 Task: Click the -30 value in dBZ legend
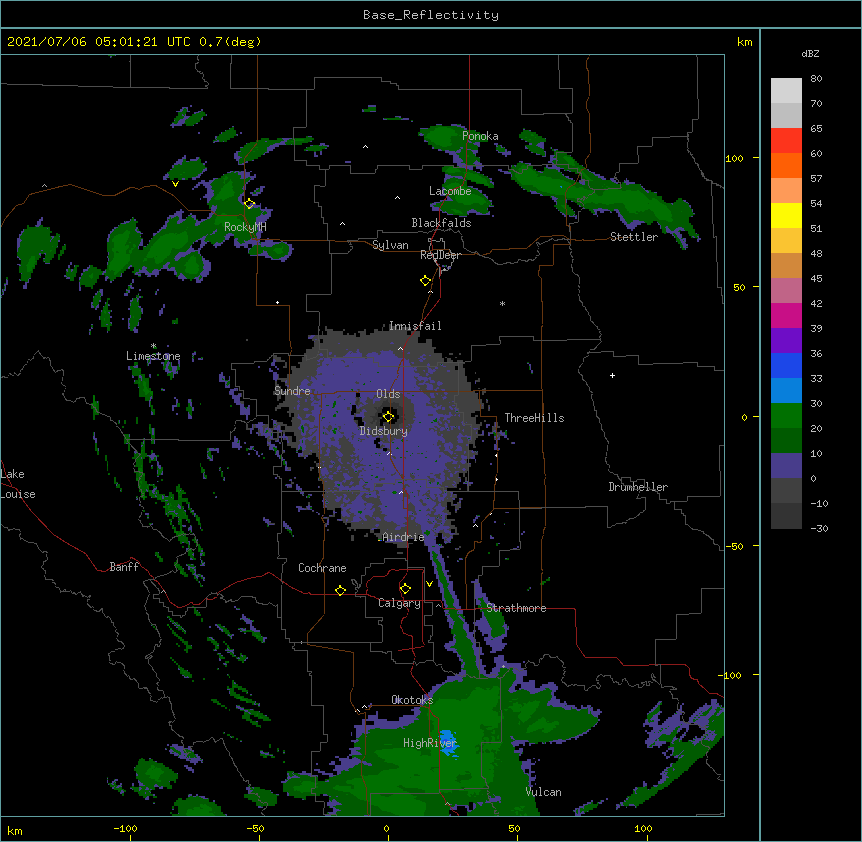[820, 529]
